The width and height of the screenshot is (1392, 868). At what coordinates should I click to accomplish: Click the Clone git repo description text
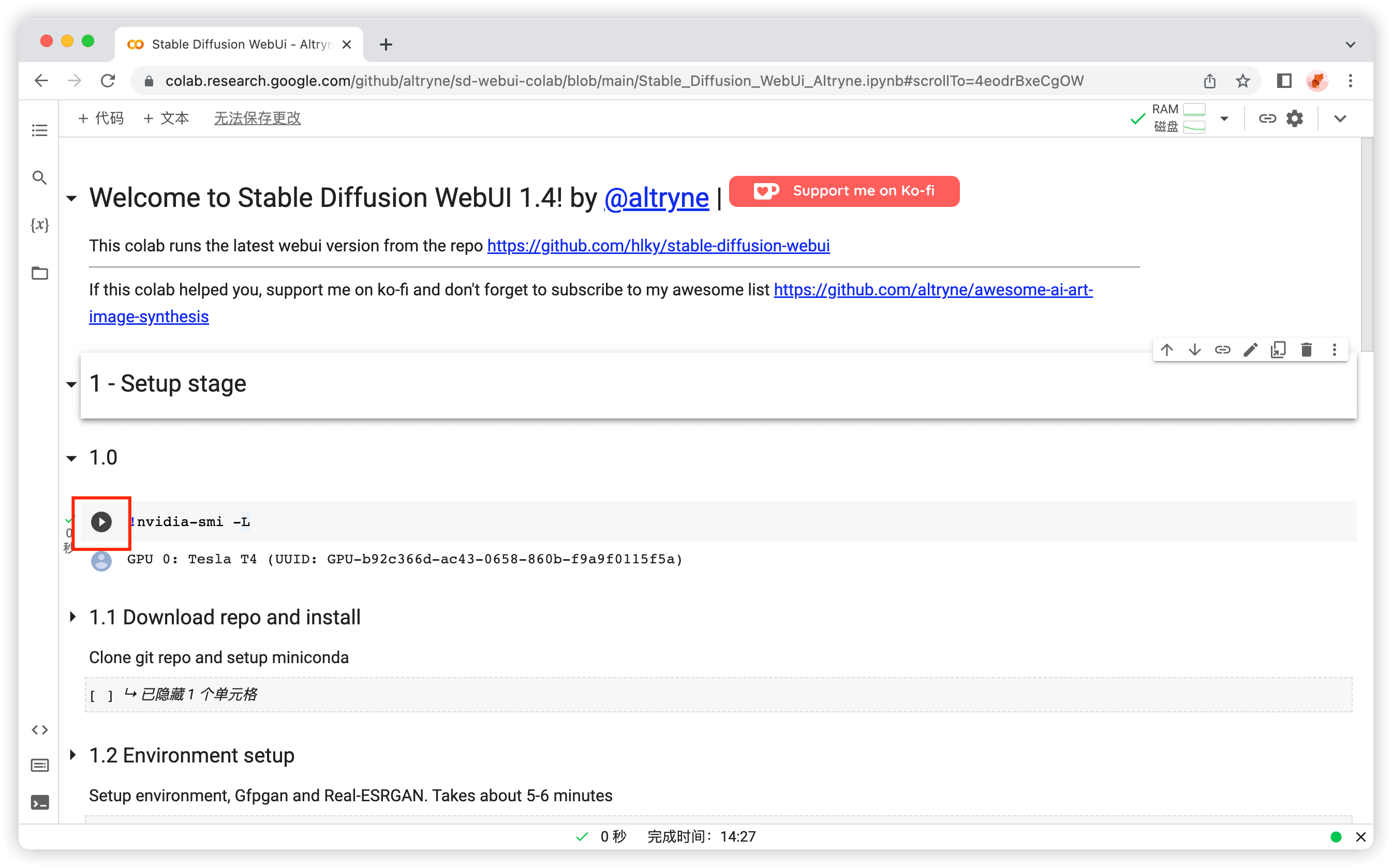(219, 657)
